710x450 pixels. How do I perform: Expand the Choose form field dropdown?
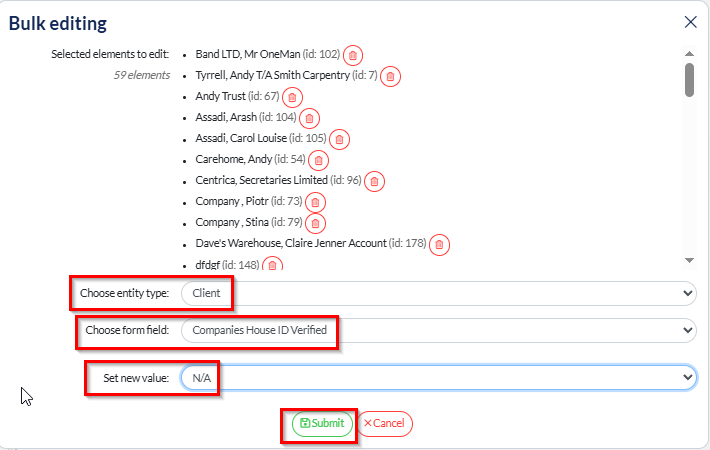[x=438, y=330]
